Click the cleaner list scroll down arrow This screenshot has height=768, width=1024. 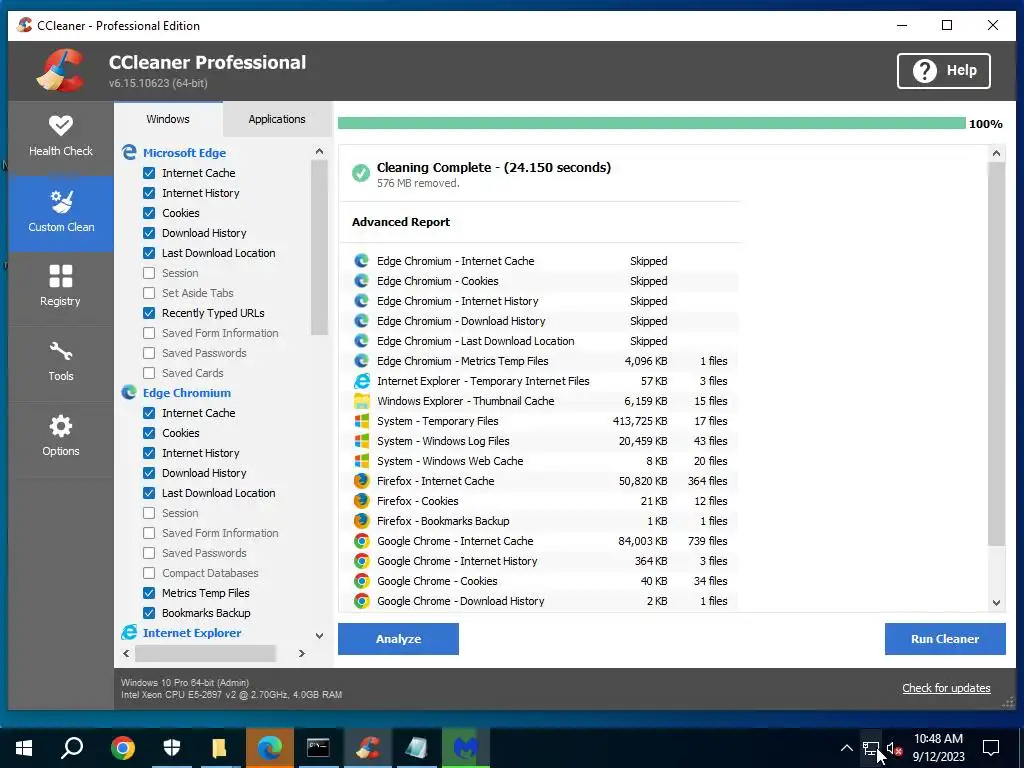[x=319, y=635]
